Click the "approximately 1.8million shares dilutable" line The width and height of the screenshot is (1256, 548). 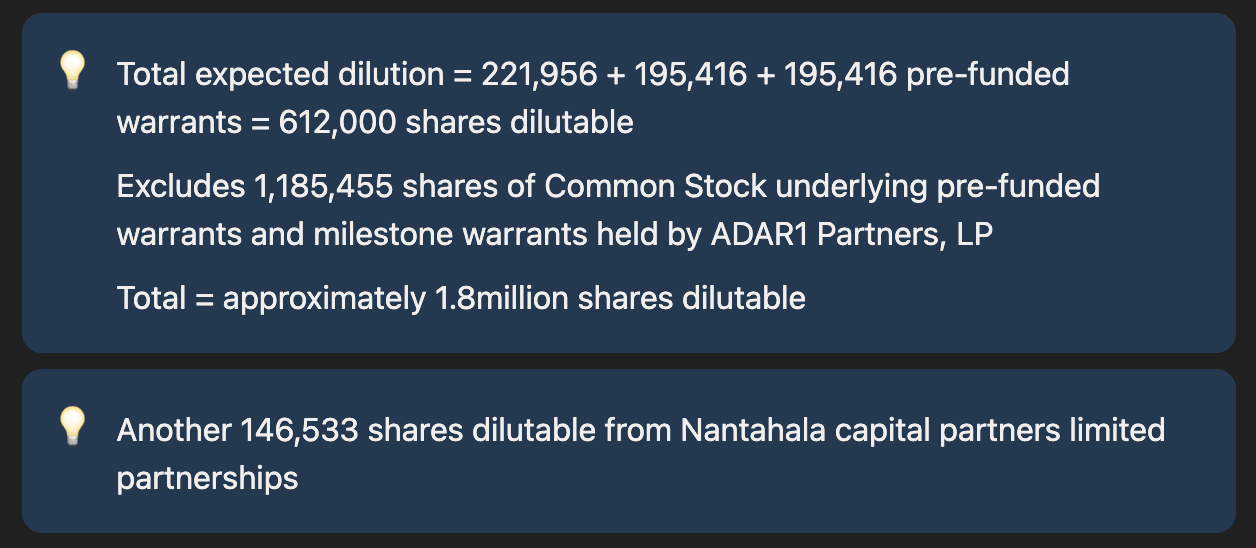(514, 298)
